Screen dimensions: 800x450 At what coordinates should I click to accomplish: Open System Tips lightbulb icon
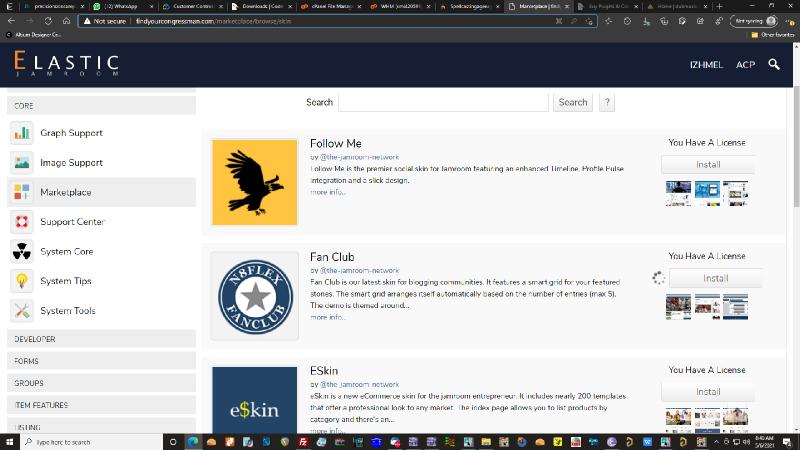22,281
